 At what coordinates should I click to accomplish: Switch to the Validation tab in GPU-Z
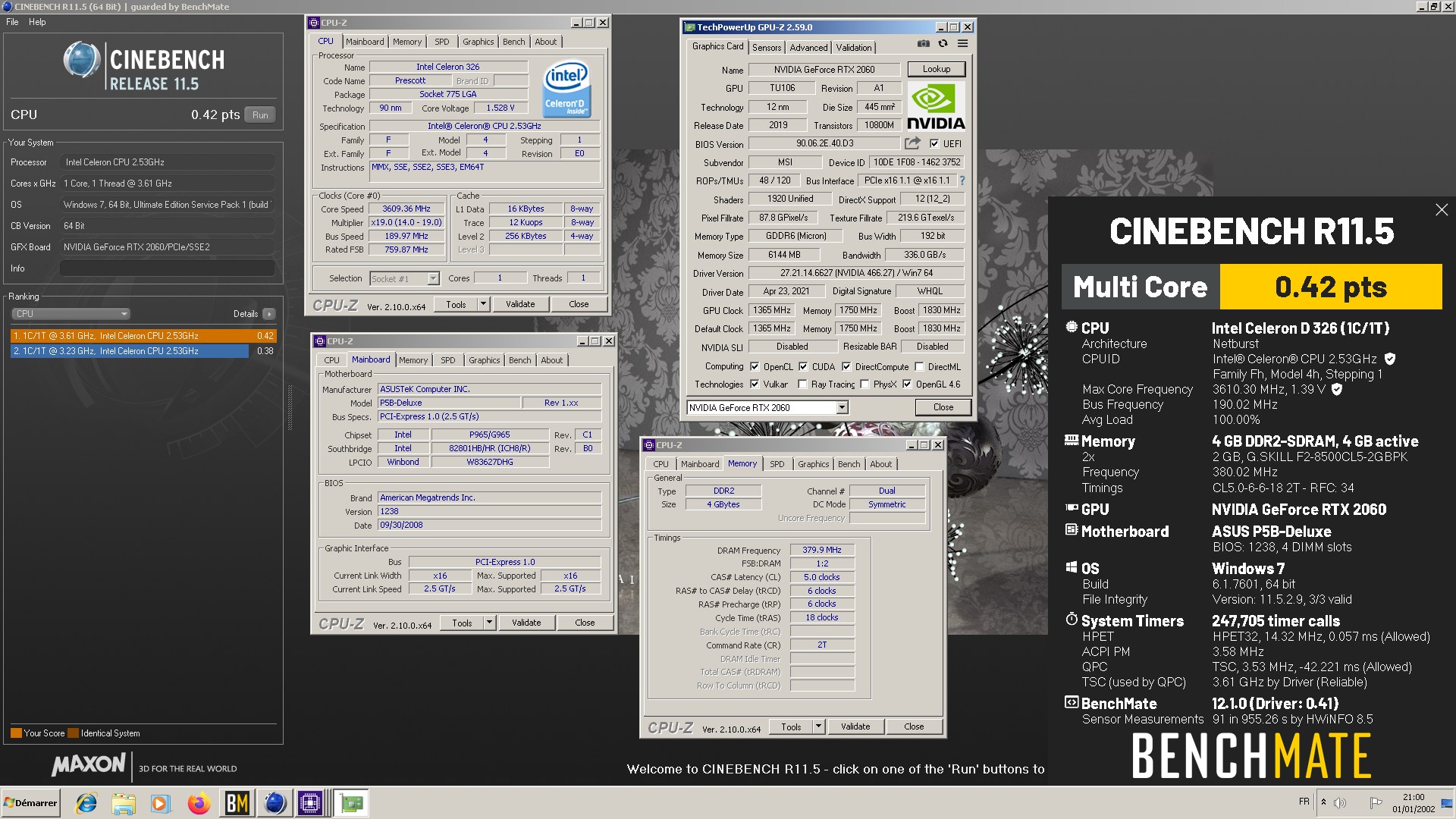pos(854,47)
